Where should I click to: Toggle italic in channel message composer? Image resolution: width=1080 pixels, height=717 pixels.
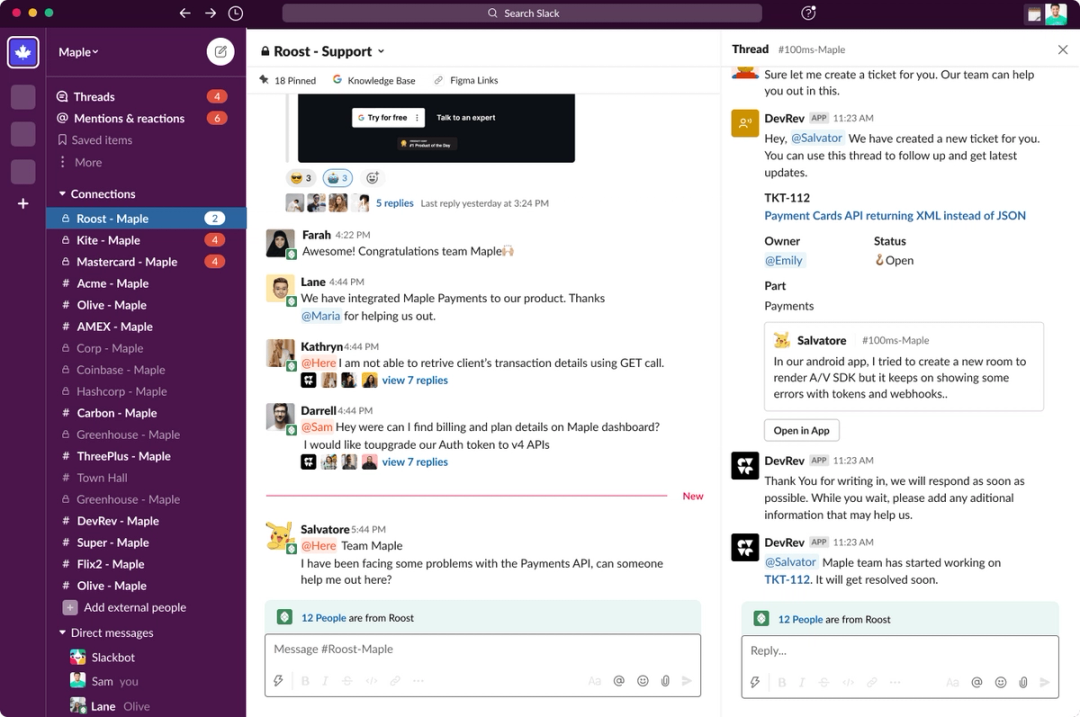(325, 680)
